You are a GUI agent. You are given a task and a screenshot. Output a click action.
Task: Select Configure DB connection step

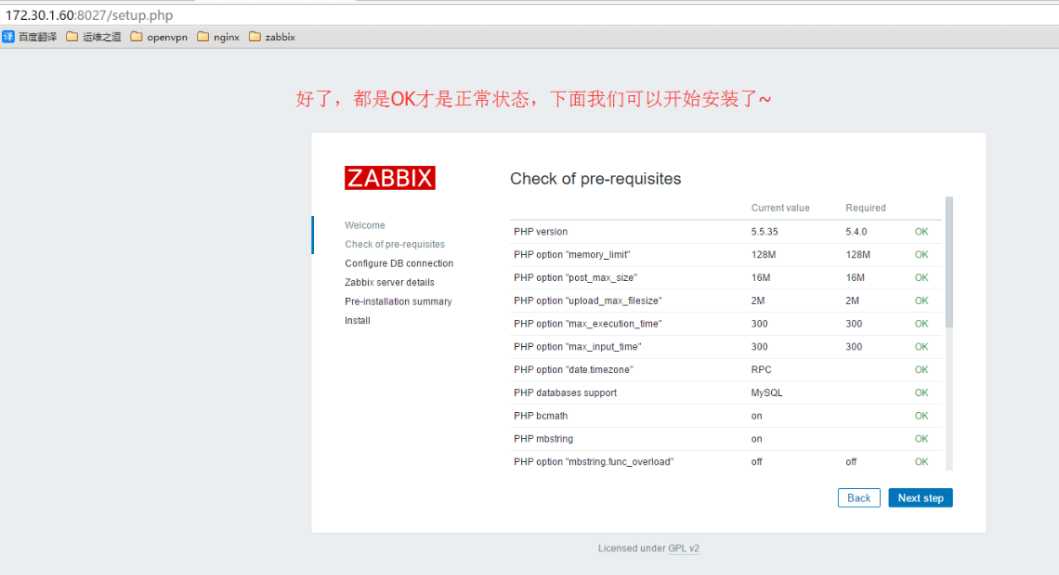[398, 263]
